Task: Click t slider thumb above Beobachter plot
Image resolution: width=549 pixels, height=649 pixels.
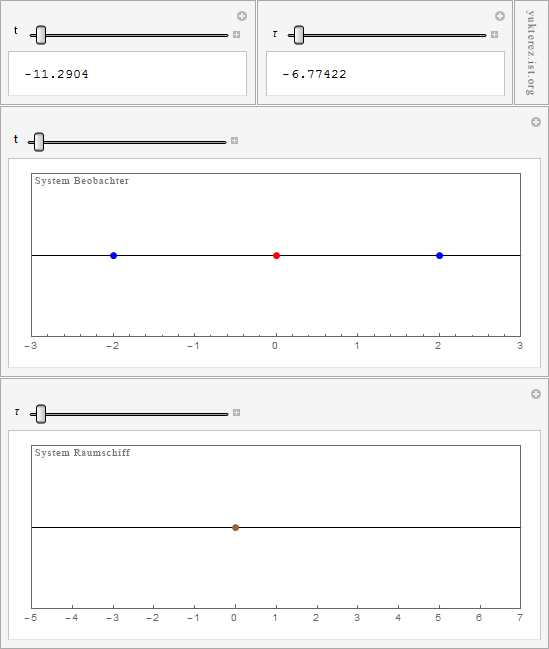Action: coord(39,142)
